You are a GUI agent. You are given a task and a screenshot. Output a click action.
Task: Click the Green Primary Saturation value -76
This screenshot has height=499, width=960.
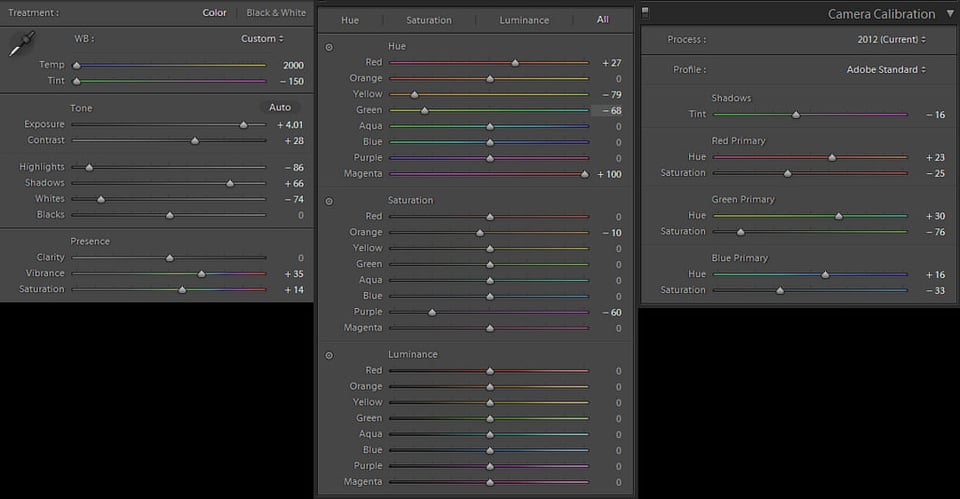(936, 232)
